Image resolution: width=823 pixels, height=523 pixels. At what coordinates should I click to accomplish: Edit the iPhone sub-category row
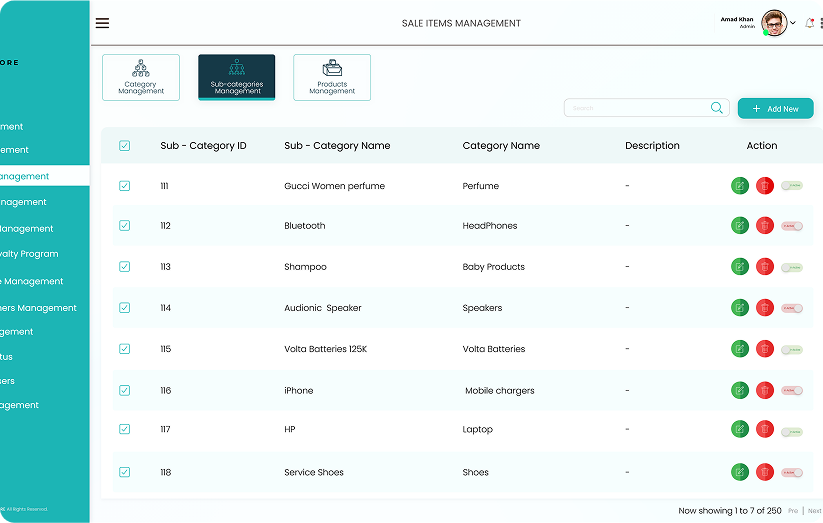740,390
